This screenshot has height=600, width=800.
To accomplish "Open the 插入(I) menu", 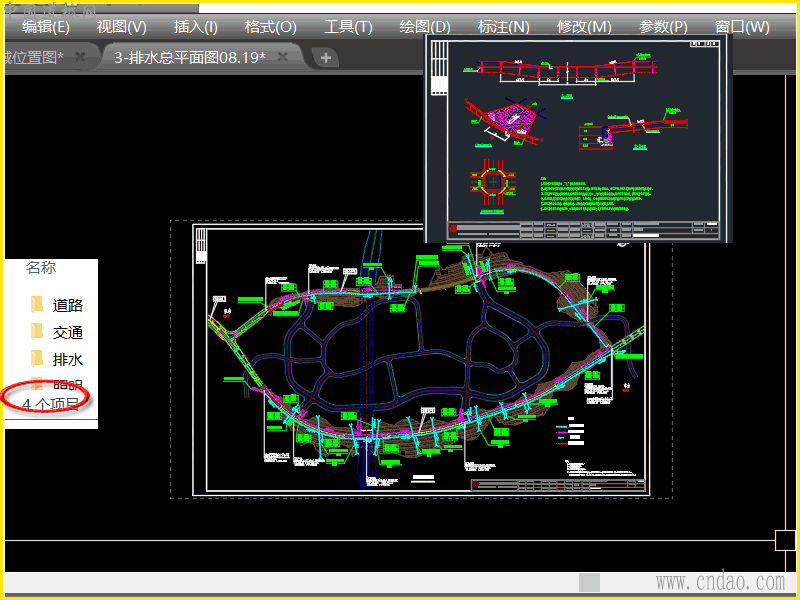I will click(195, 27).
